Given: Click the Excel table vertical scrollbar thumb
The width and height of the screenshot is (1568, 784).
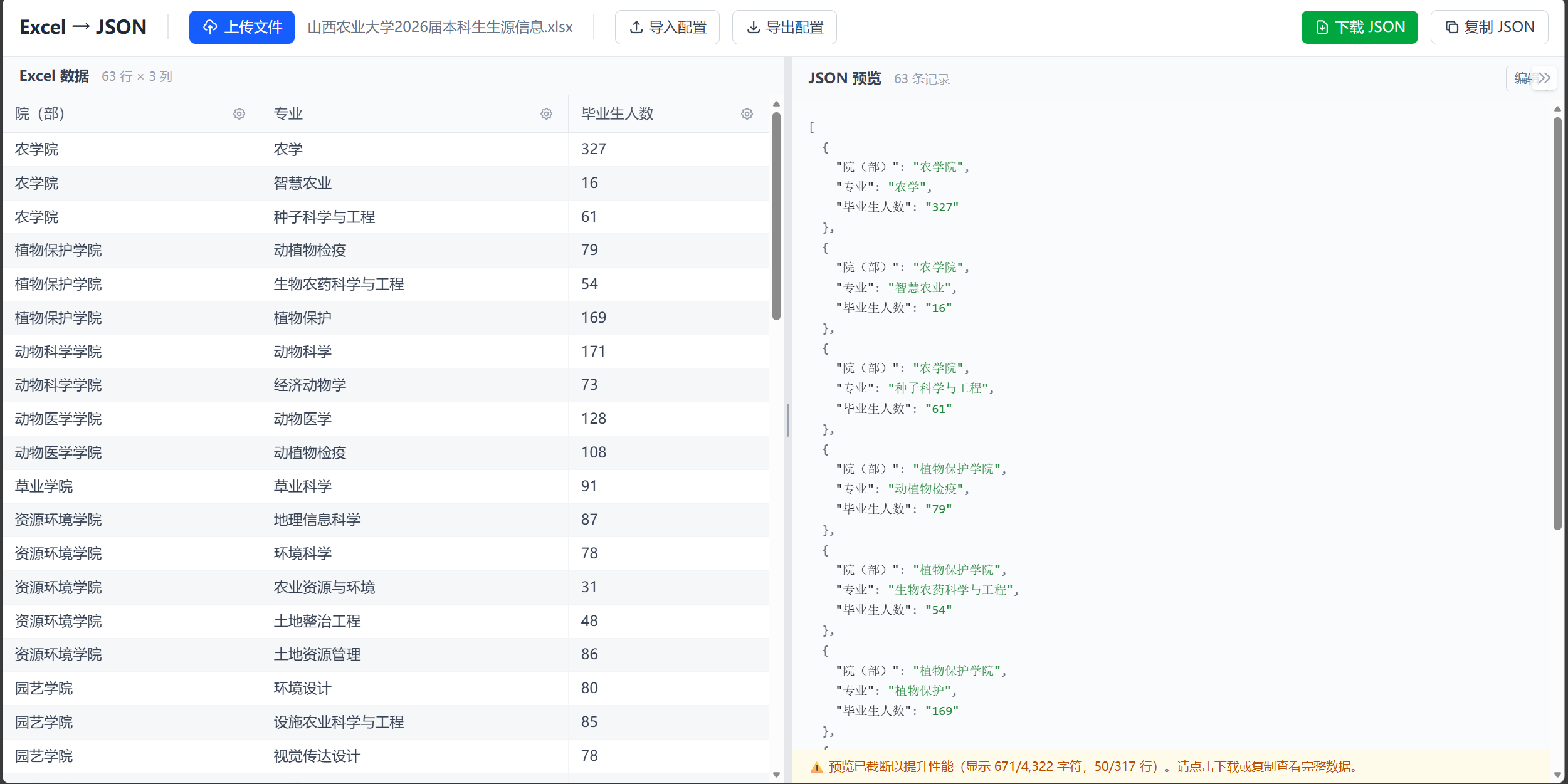Looking at the screenshot, I should [776, 216].
